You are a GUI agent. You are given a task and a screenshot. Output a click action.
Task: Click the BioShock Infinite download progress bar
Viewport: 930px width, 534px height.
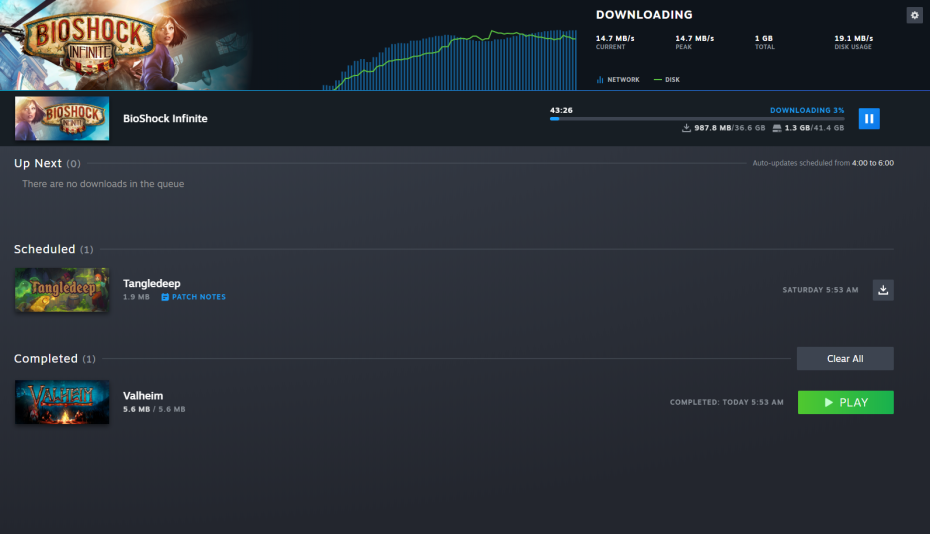coord(697,119)
